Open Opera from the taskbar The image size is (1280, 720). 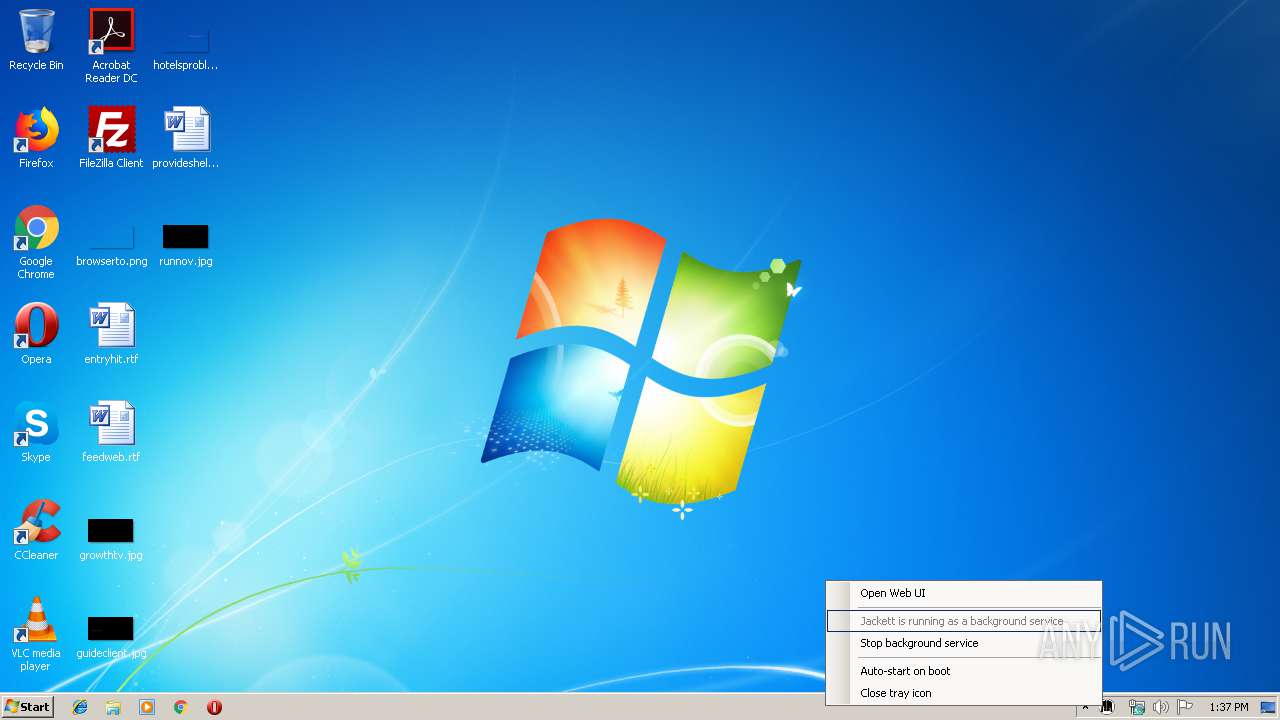click(214, 707)
